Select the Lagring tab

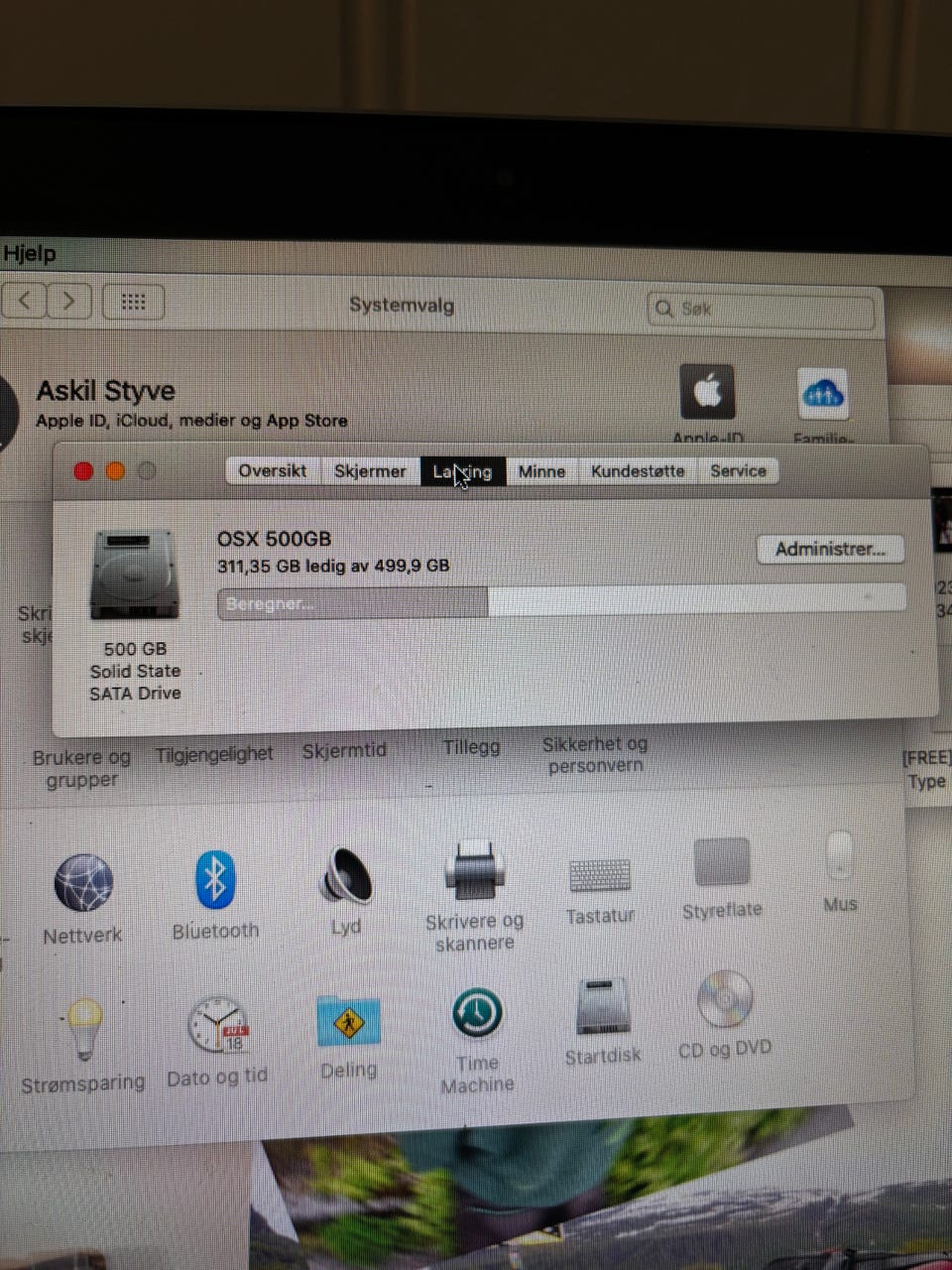[463, 471]
